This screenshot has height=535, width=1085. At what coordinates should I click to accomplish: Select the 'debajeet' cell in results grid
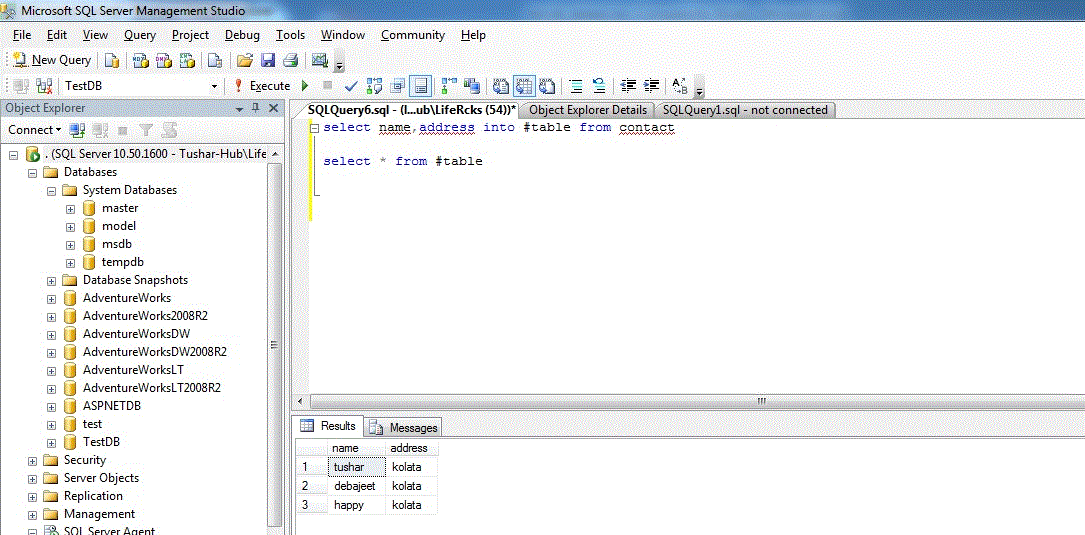click(356, 486)
